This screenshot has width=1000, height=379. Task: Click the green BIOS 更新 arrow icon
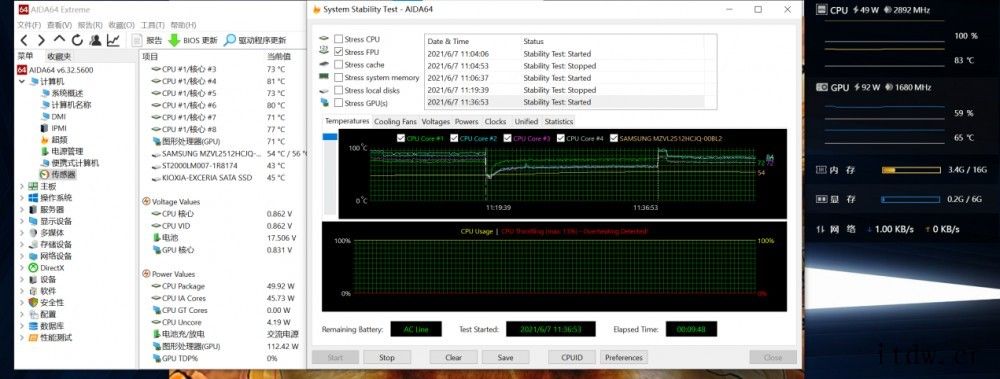pyautogui.click(x=174, y=40)
